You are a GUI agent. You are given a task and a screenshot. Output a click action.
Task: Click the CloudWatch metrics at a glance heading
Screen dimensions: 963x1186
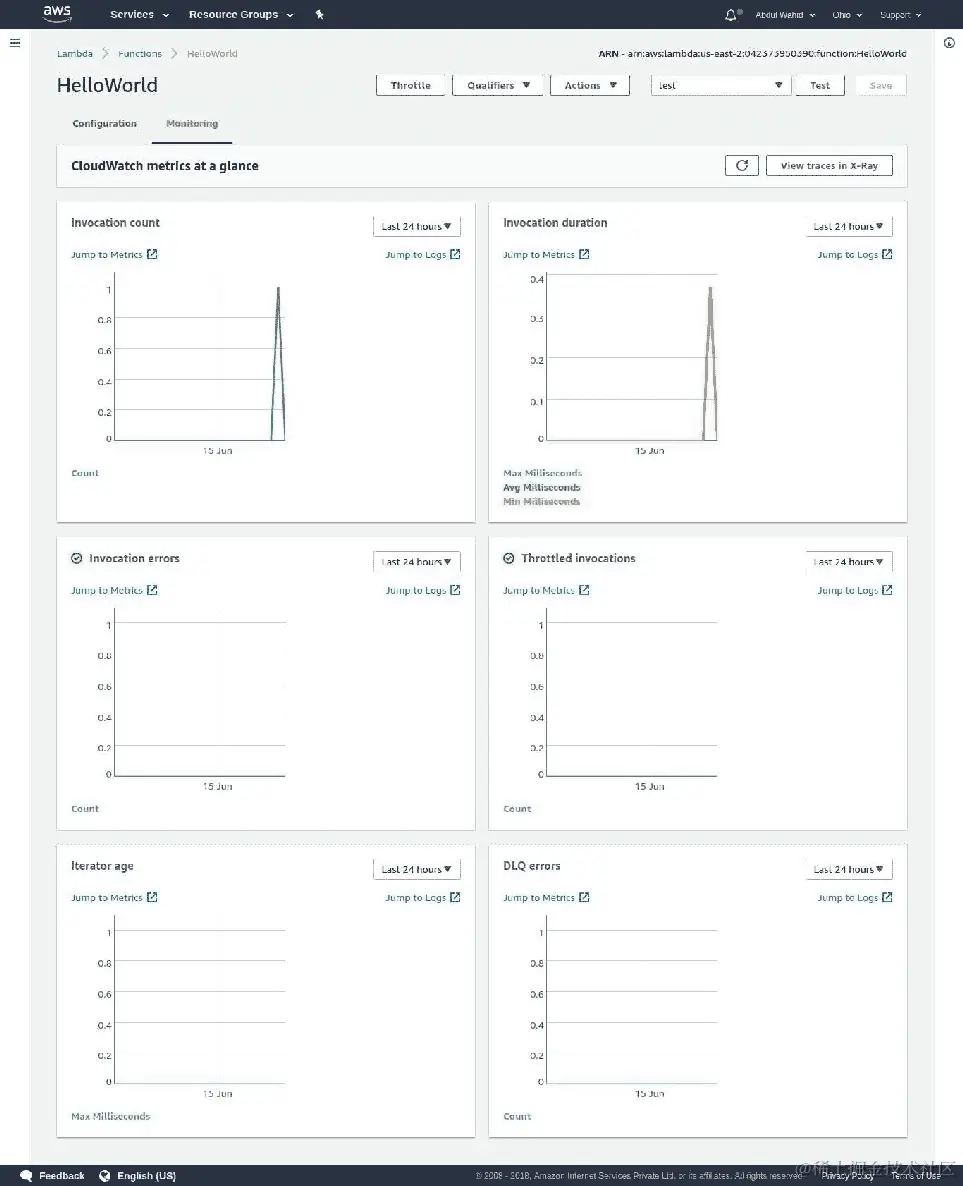click(x=165, y=166)
